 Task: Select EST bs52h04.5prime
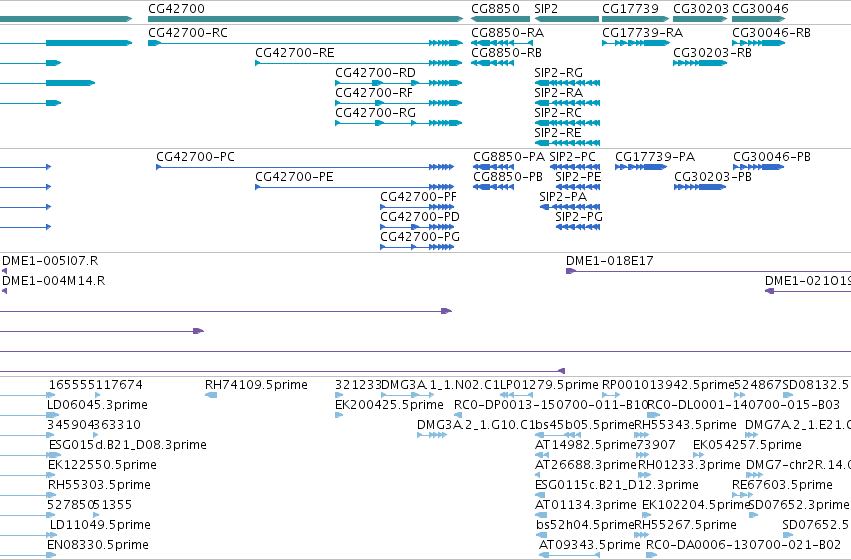coord(585,525)
